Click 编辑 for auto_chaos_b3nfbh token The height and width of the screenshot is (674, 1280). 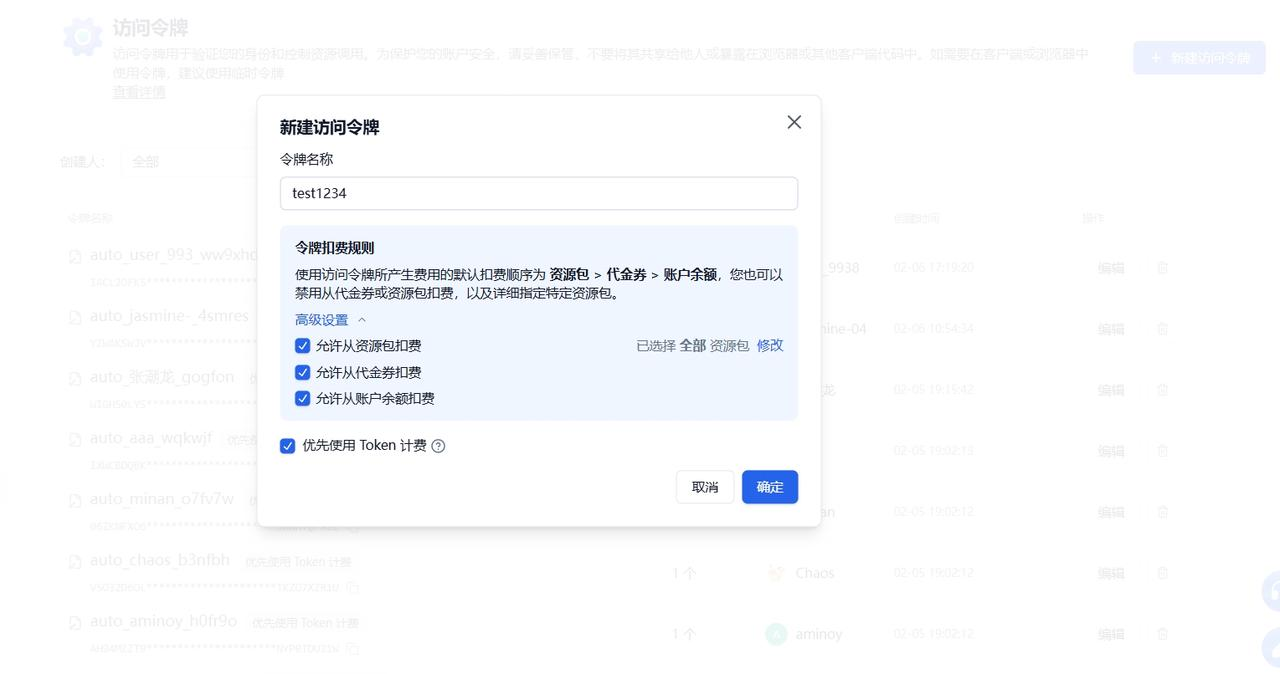(1111, 573)
